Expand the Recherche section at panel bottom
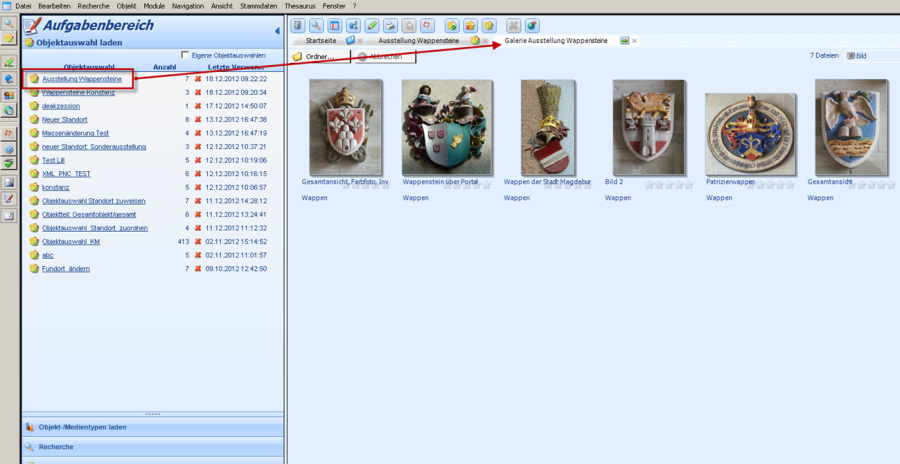Screen dimensions: 900x464 pyautogui.click(x=153, y=447)
